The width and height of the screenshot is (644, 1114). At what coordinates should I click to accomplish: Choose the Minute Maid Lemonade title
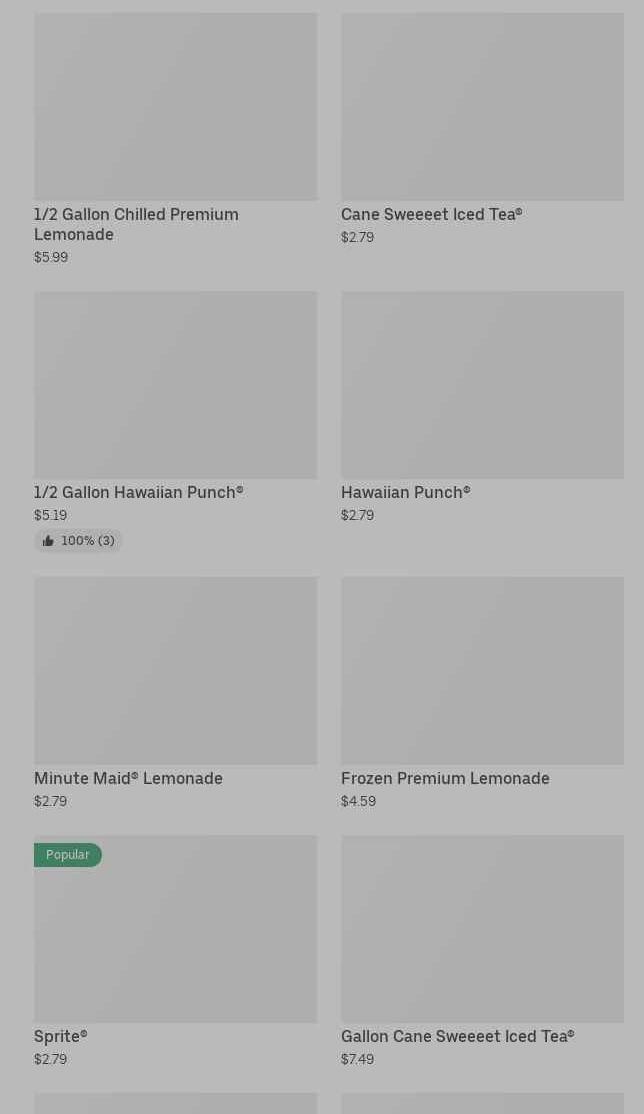point(129,779)
